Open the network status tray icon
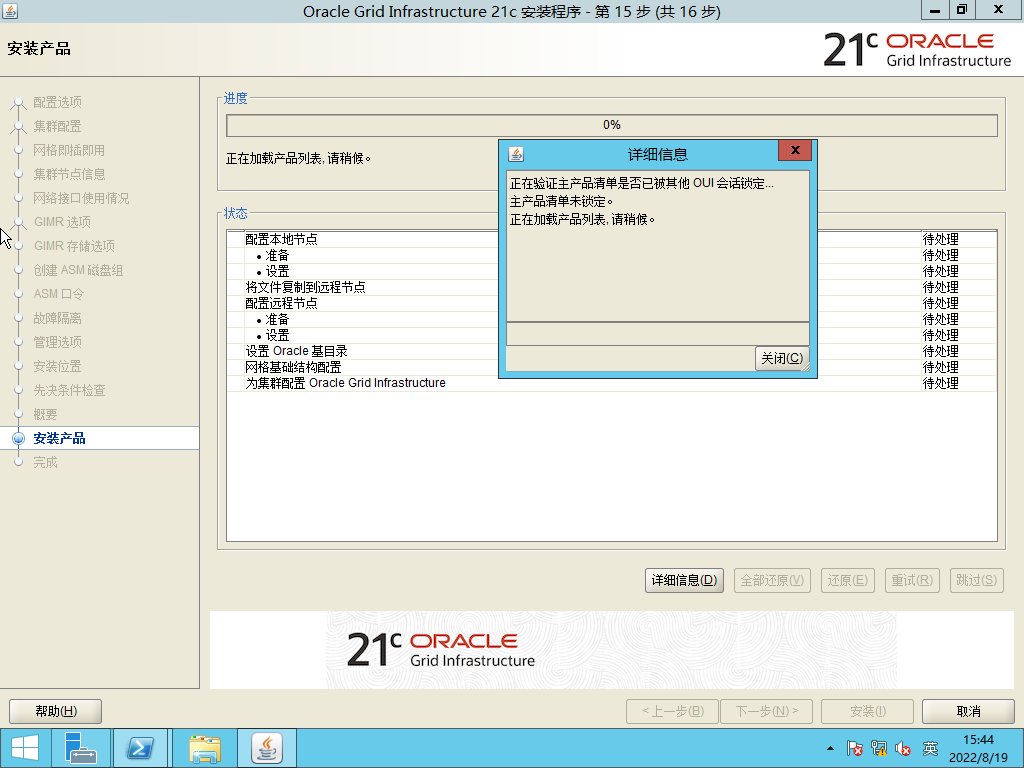 pyautogui.click(x=879, y=748)
